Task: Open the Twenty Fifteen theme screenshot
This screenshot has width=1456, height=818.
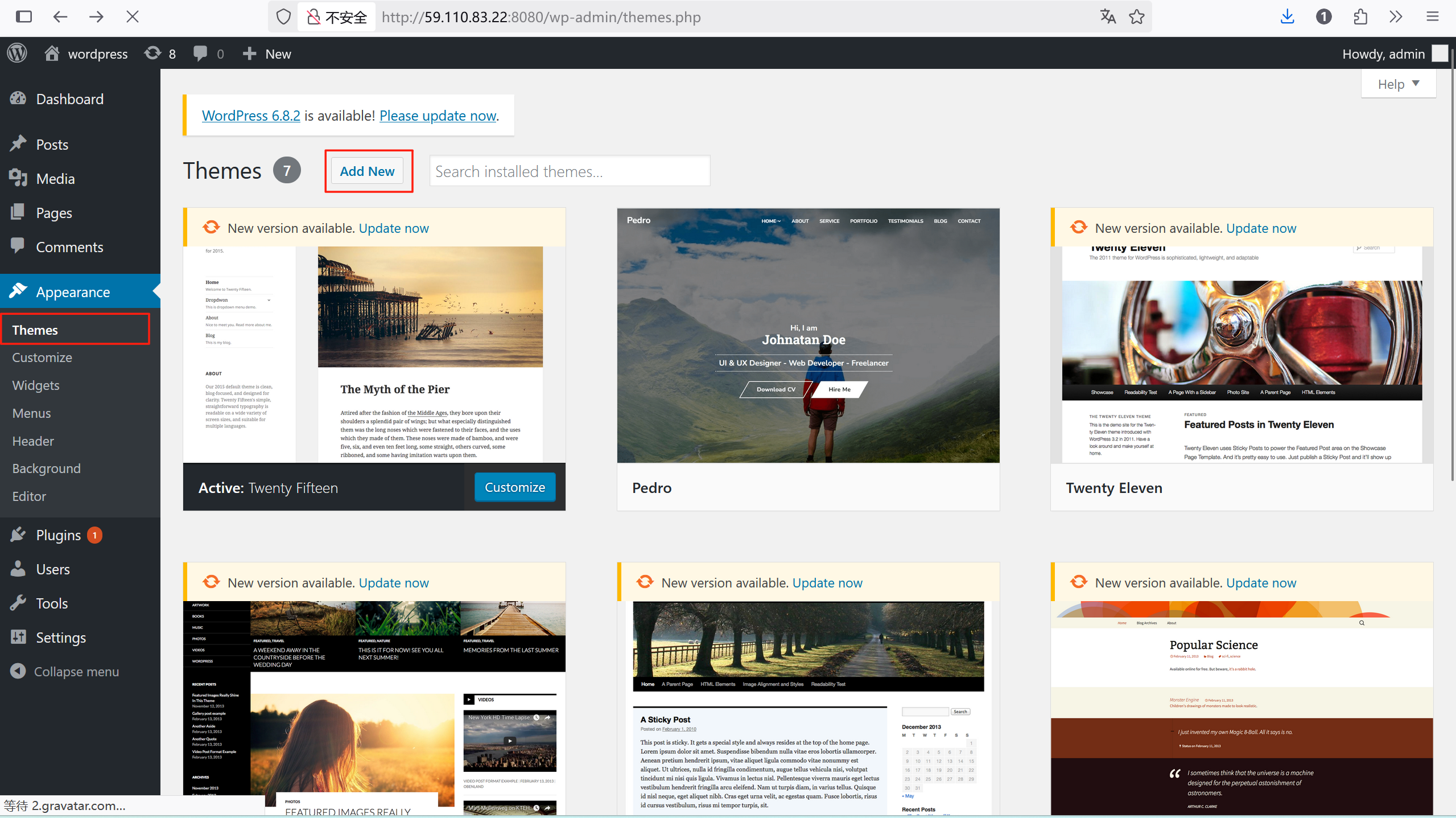Action: [374, 354]
